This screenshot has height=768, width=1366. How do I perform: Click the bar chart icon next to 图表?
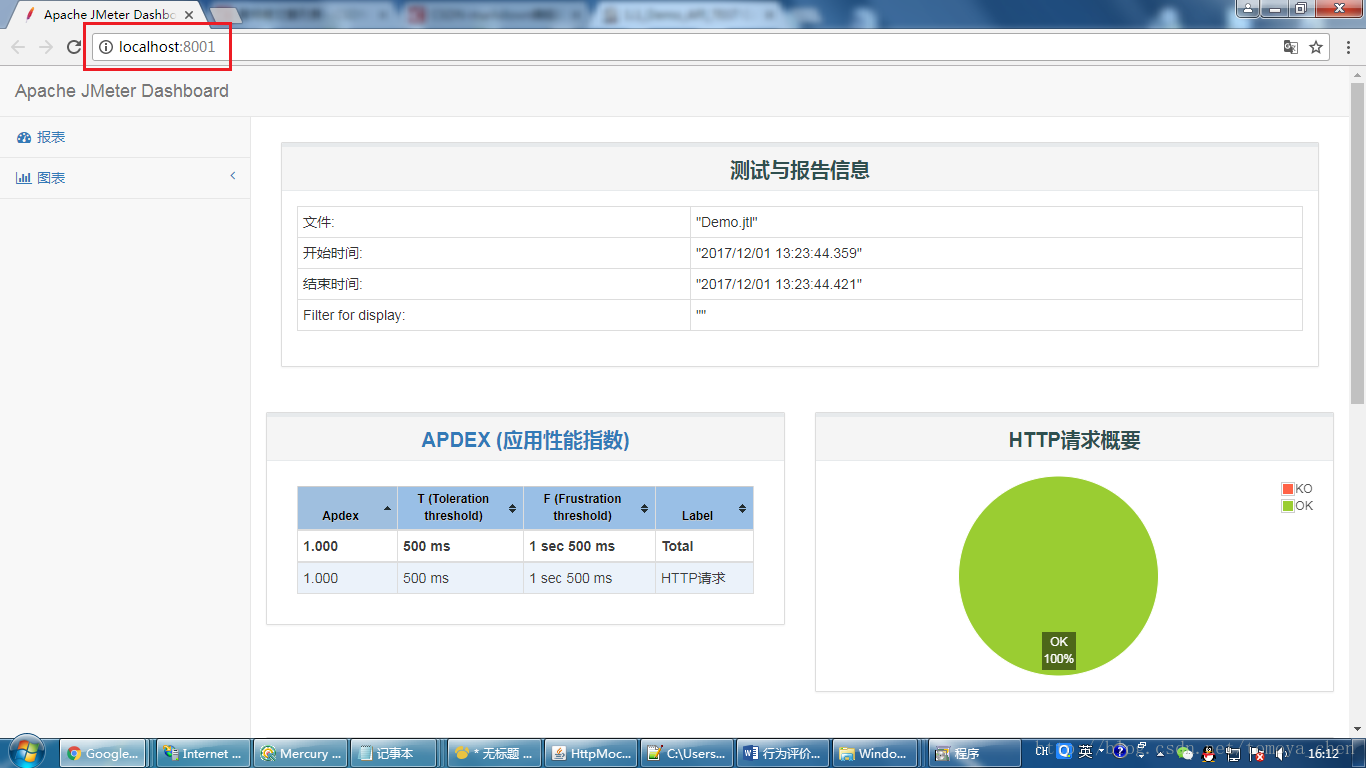pyautogui.click(x=24, y=178)
